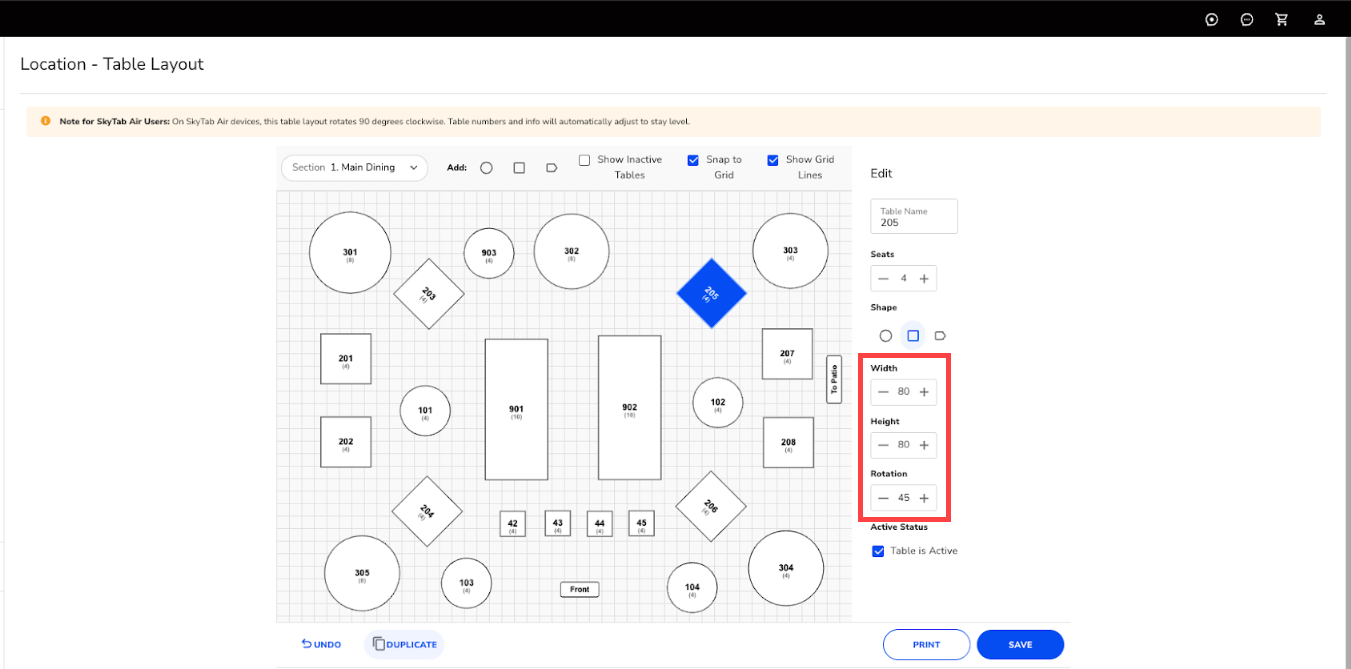Print the table layout
The image size is (1351, 669).
pos(926,645)
